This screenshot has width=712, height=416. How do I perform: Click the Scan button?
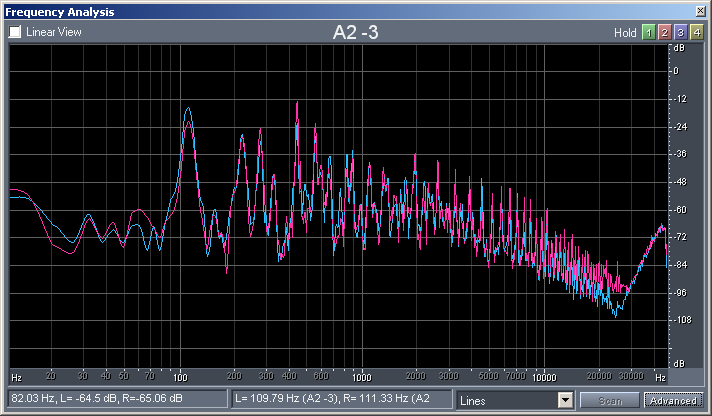pos(609,400)
